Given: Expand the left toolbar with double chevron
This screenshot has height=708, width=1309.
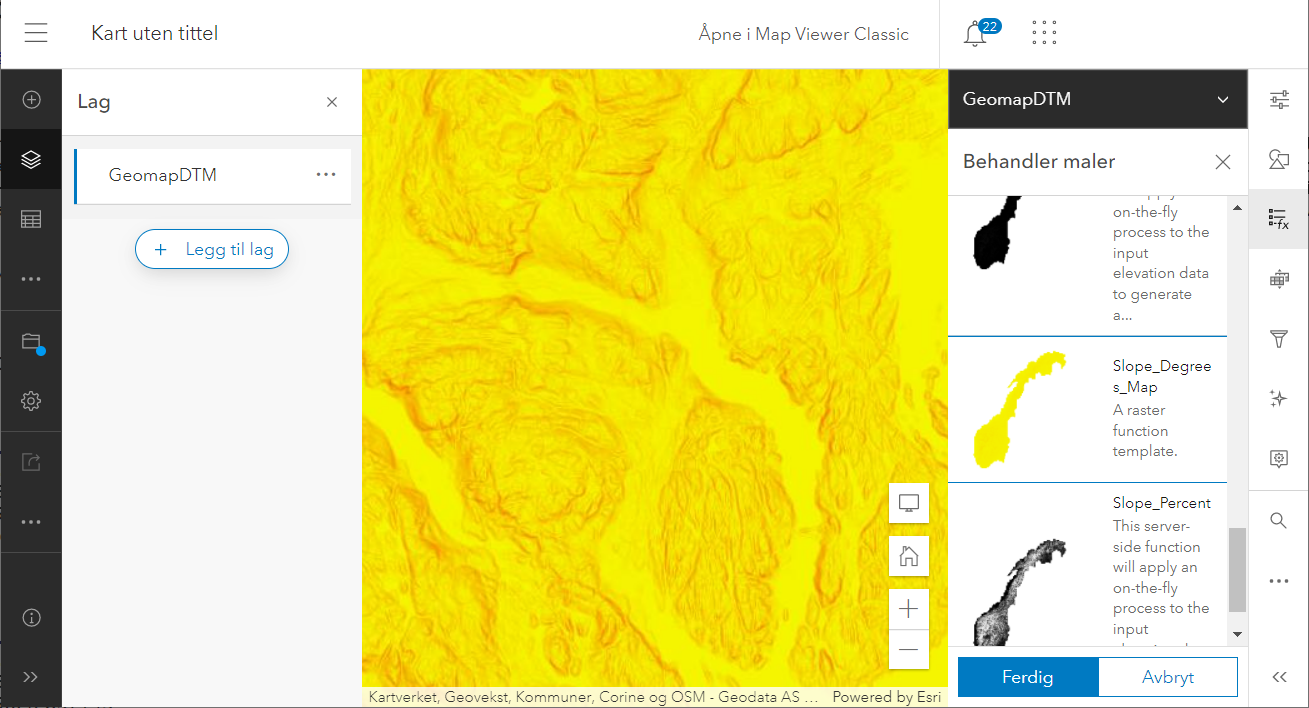Looking at the screenshot, I should click(x=31, y=677).
